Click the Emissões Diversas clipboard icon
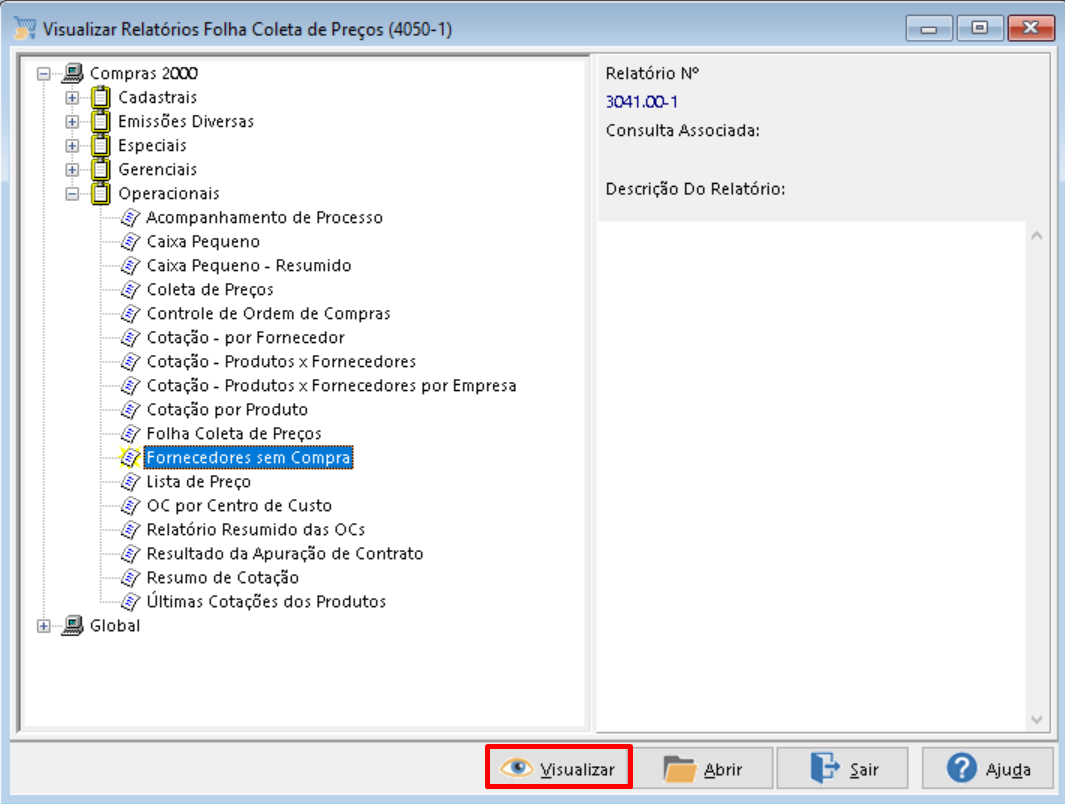This screenshot has width=1065, height=804. (101, 121)
